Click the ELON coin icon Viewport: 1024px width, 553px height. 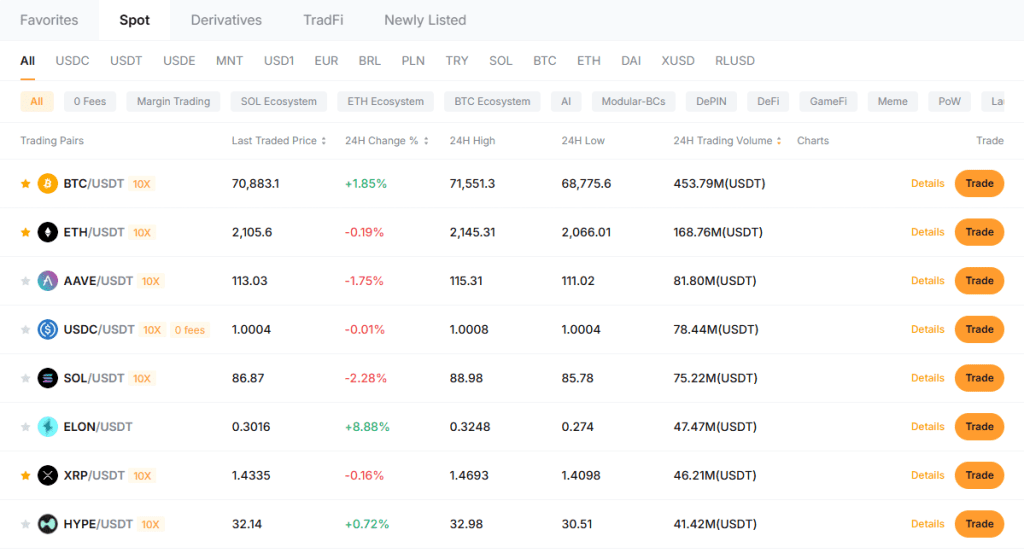(48, 427)
